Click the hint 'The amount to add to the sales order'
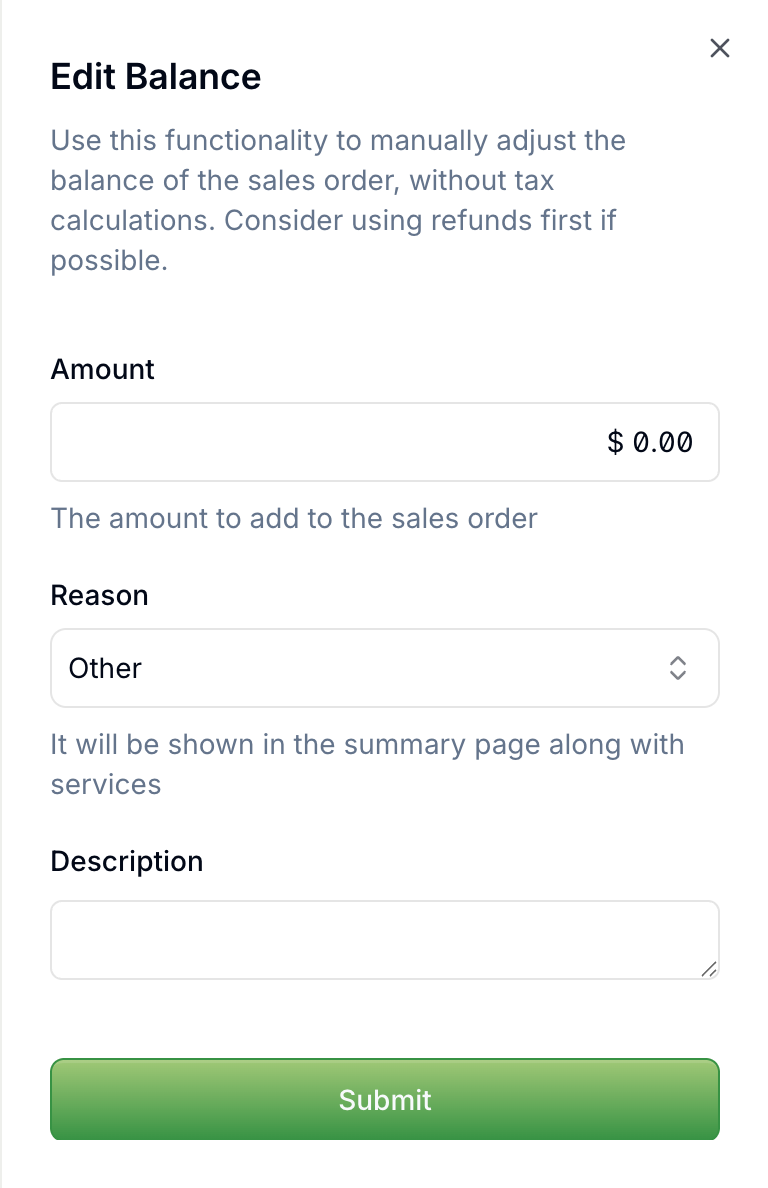The height and width of the screenshot is (1188, 768). 294,519
